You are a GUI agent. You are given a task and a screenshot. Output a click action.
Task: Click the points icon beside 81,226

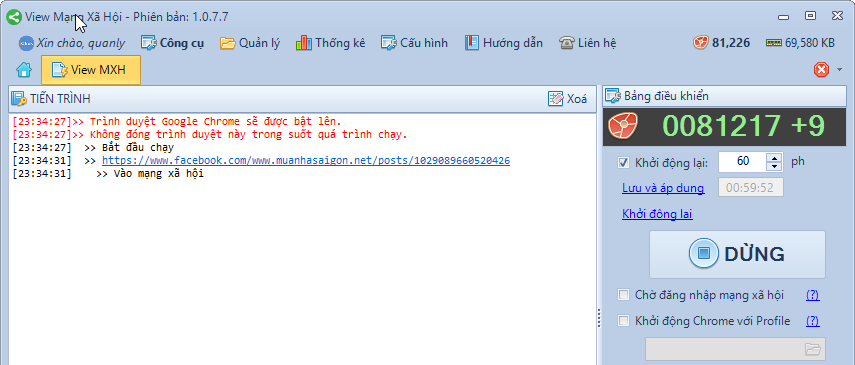701,43
